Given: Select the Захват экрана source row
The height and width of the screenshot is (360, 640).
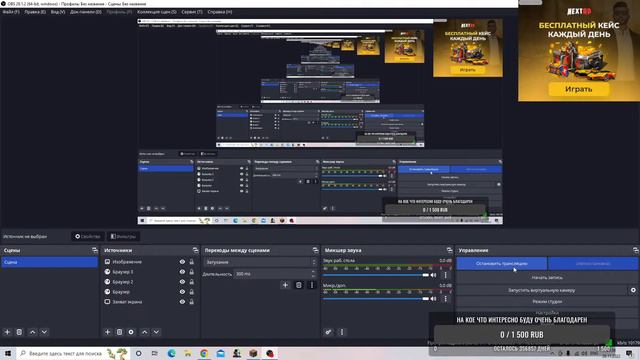Looking at the screenshot, I should (x=150, y=302).
